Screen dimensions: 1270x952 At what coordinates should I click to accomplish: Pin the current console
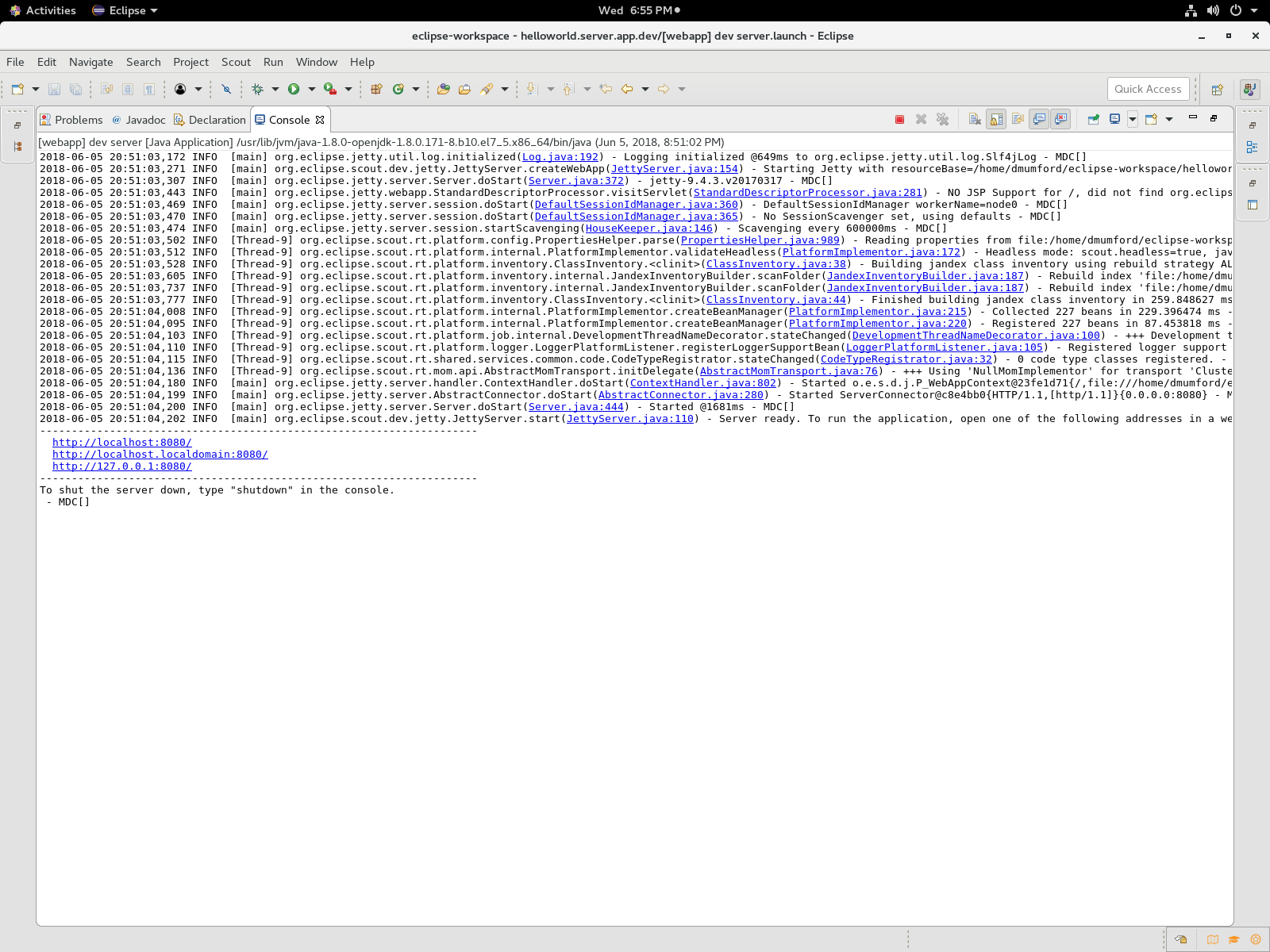[1093, 120]
